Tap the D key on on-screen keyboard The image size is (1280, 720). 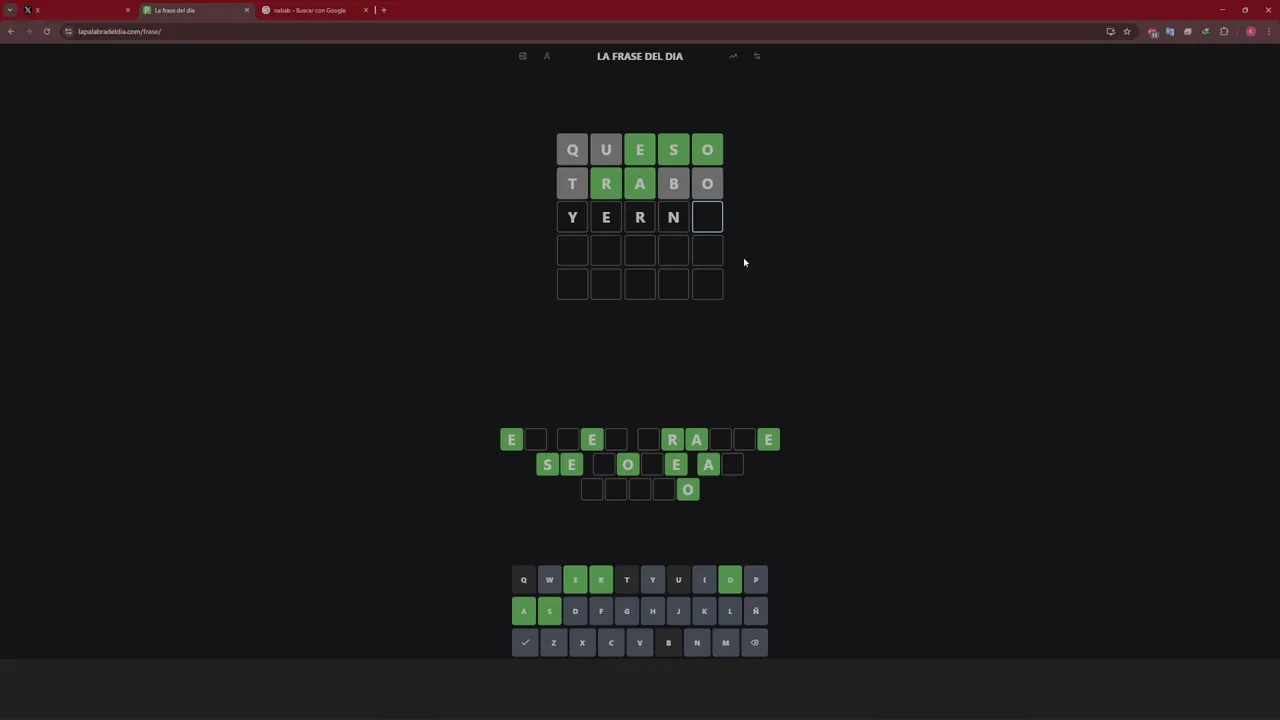[x=575, y=611]
